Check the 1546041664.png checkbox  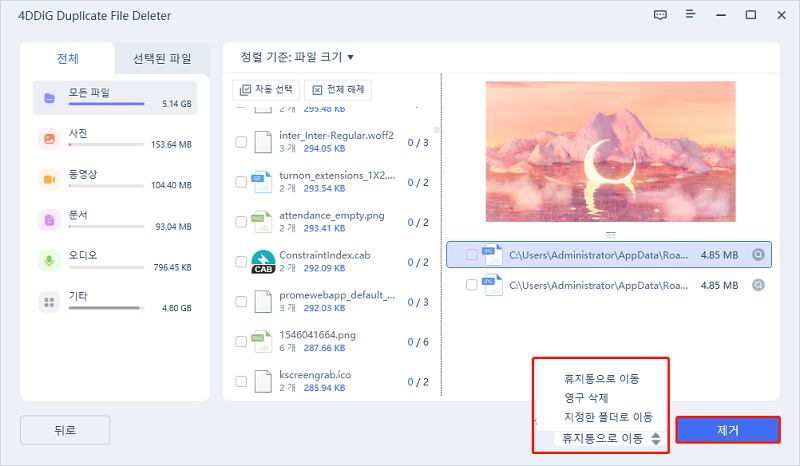point(241,341)
